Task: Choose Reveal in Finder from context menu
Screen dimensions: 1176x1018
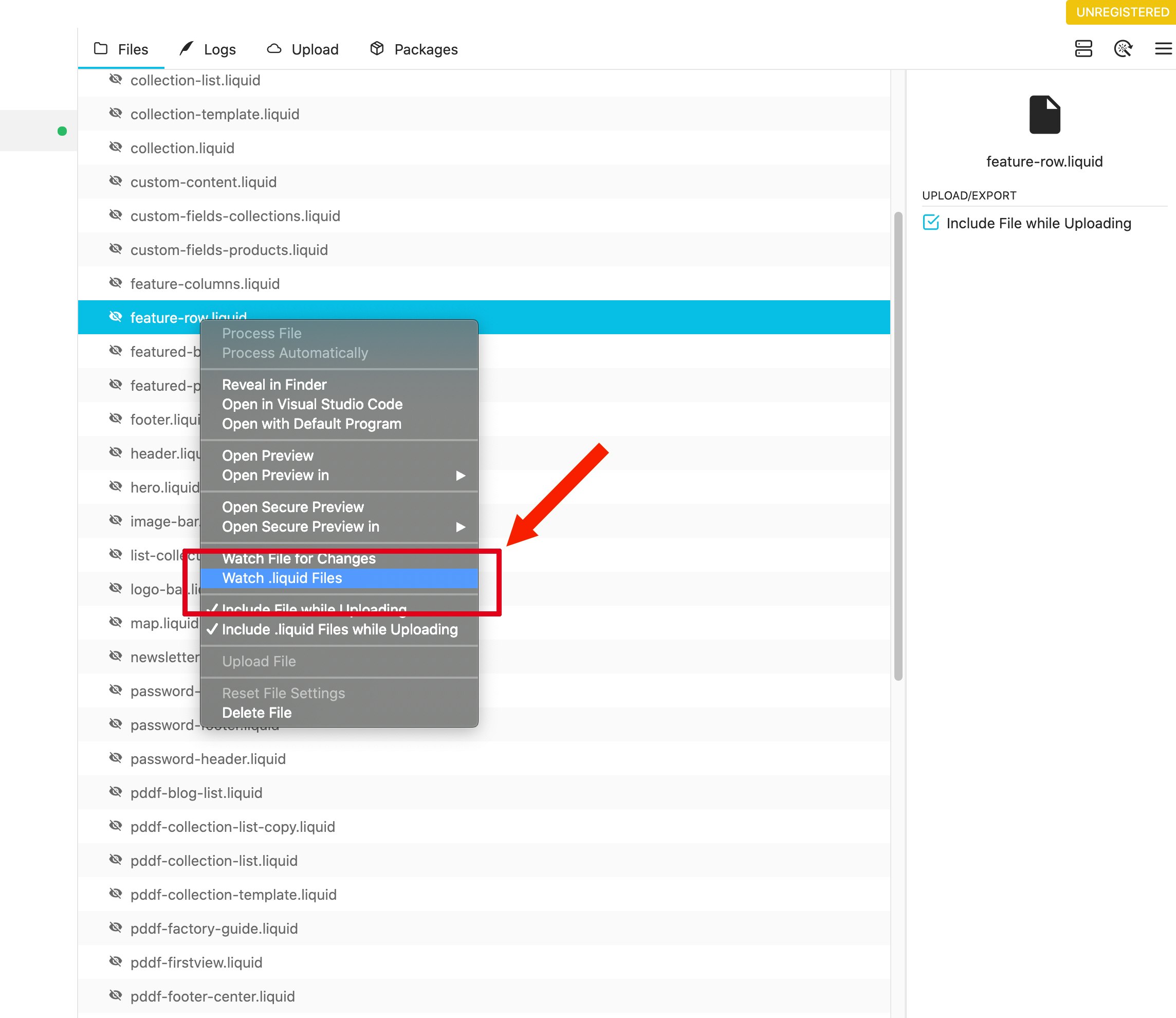Action: [274, 385]
